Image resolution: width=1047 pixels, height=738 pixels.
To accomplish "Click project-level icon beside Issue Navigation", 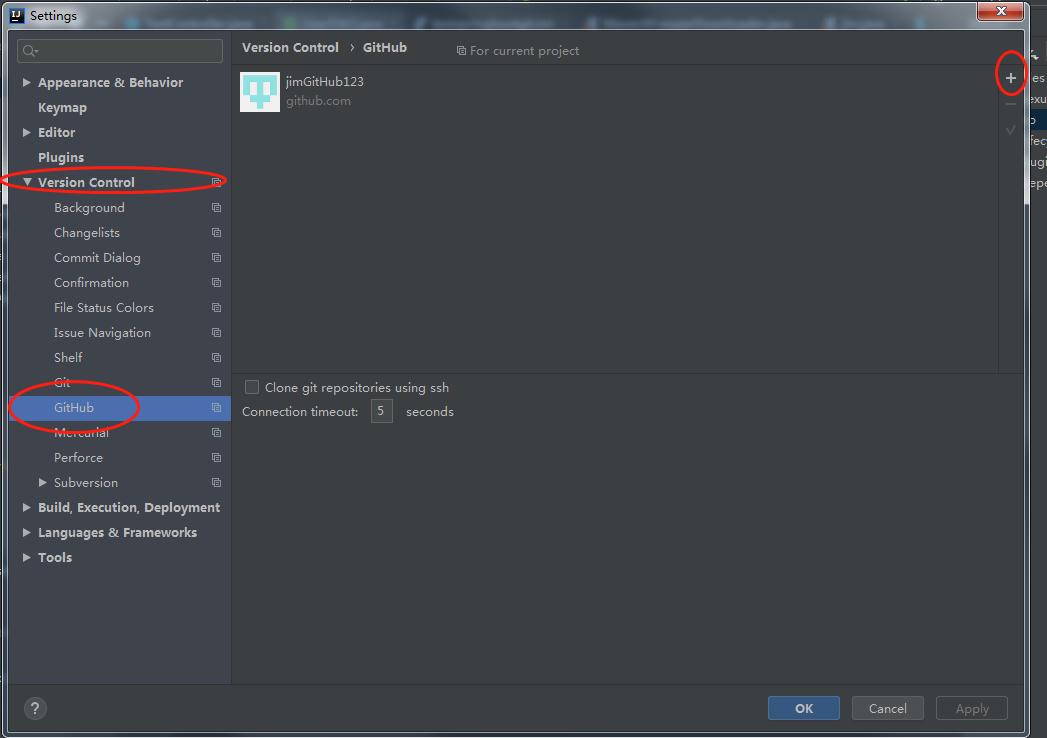I will 216,333.
